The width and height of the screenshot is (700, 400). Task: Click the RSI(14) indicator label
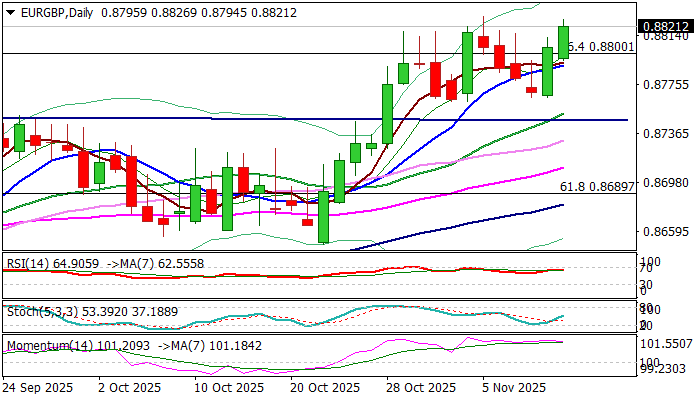point(27,264)
